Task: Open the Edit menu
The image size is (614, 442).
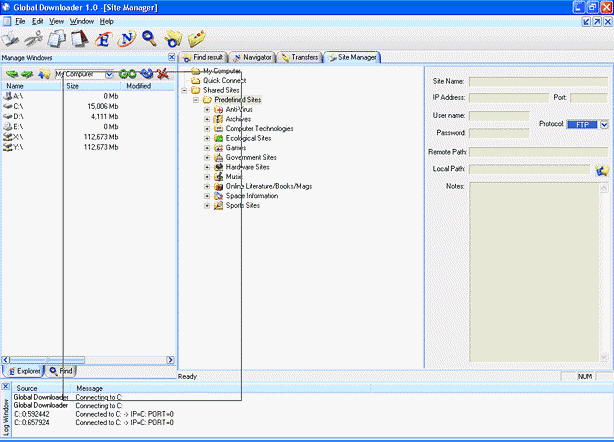Action: click(37, 21)
